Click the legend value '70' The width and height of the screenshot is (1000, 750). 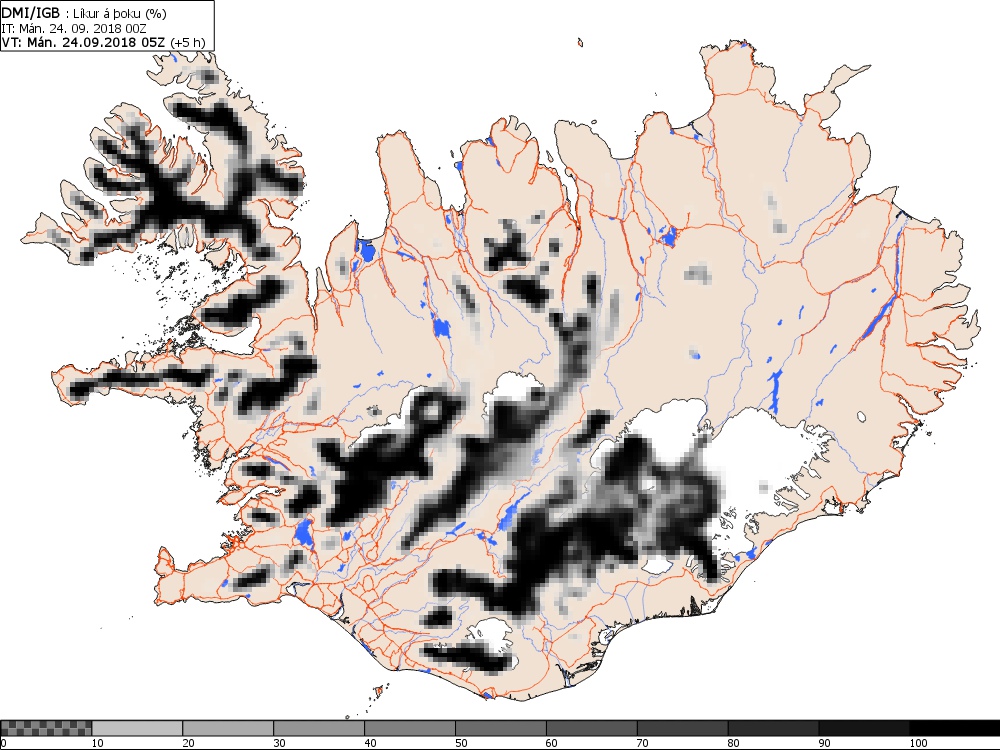[643, 743]
